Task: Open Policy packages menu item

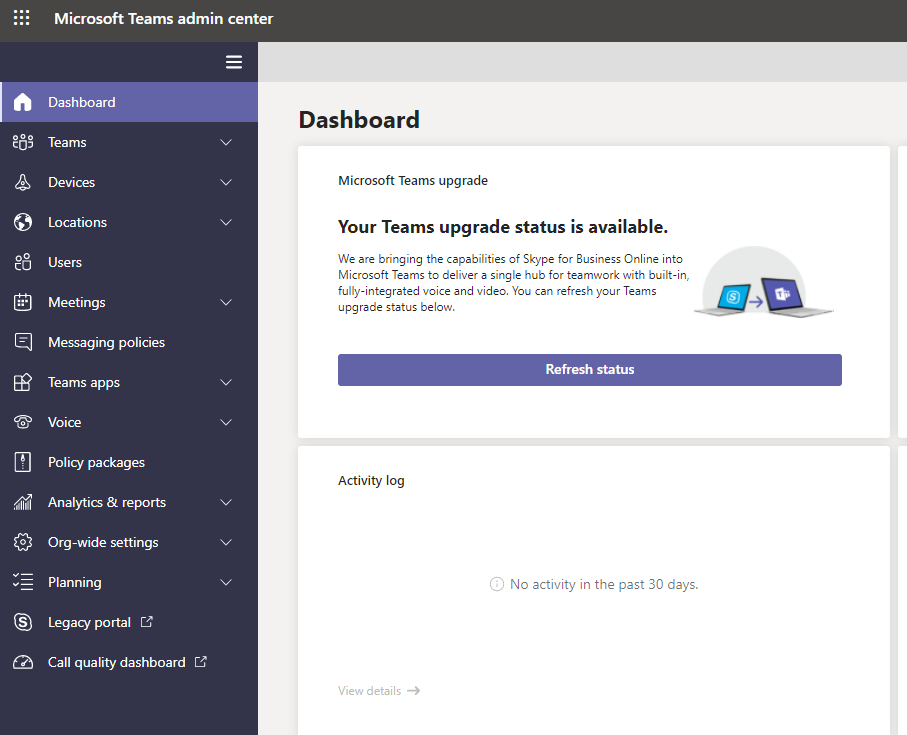Action: coord(129,462)
